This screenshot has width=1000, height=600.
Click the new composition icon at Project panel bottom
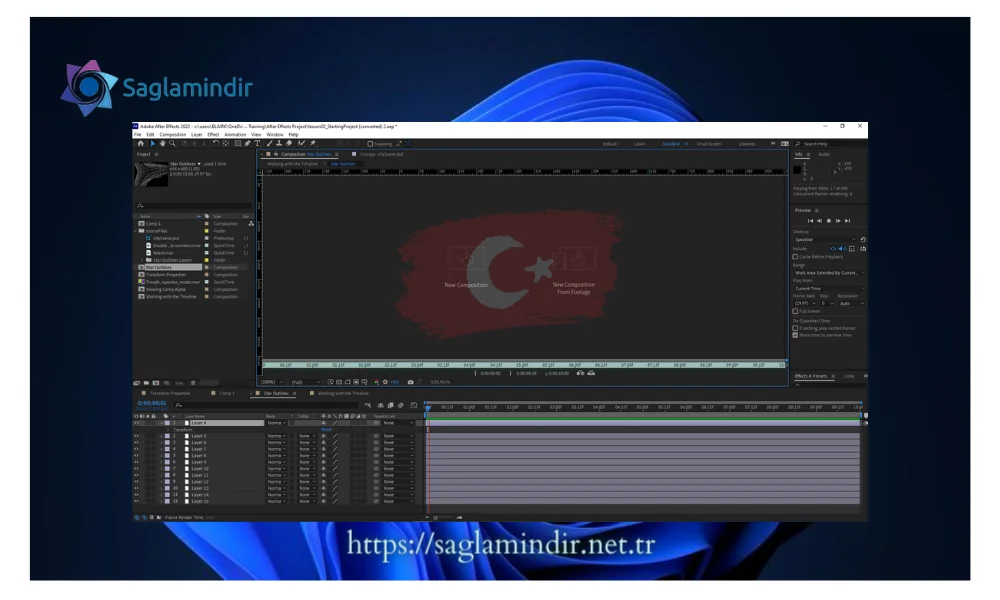coord(156,383)
